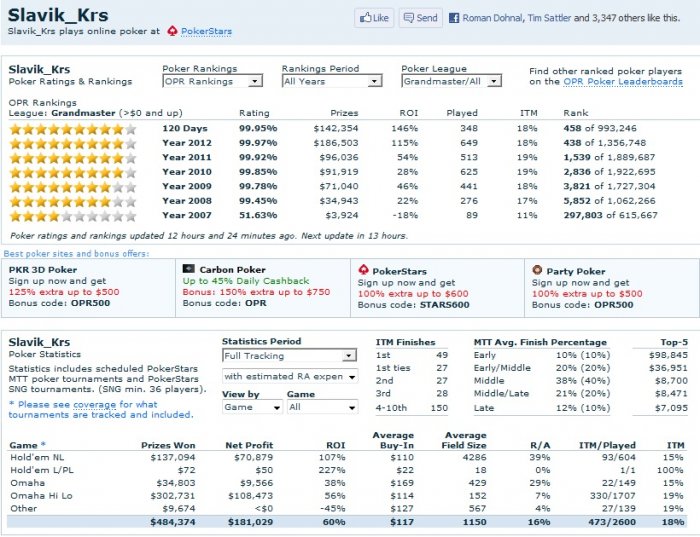Image resolution: width=700 pixels, height=537 pixels.
Task: Open the PokerStars link in the header
Action: click(x=206, y=31)
